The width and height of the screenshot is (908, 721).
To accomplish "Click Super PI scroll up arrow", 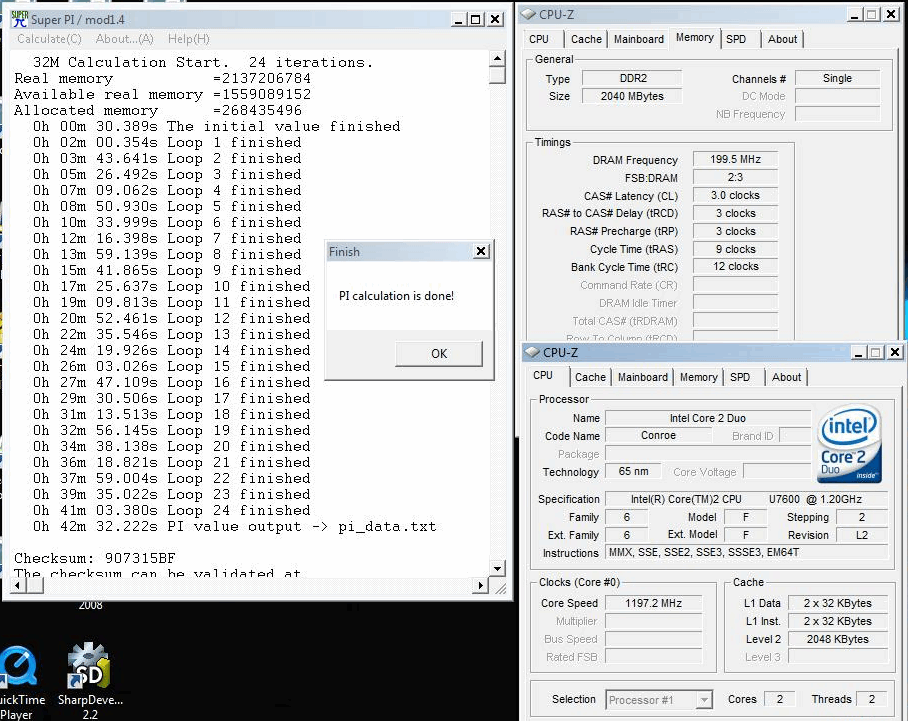I will pos(497,58).
